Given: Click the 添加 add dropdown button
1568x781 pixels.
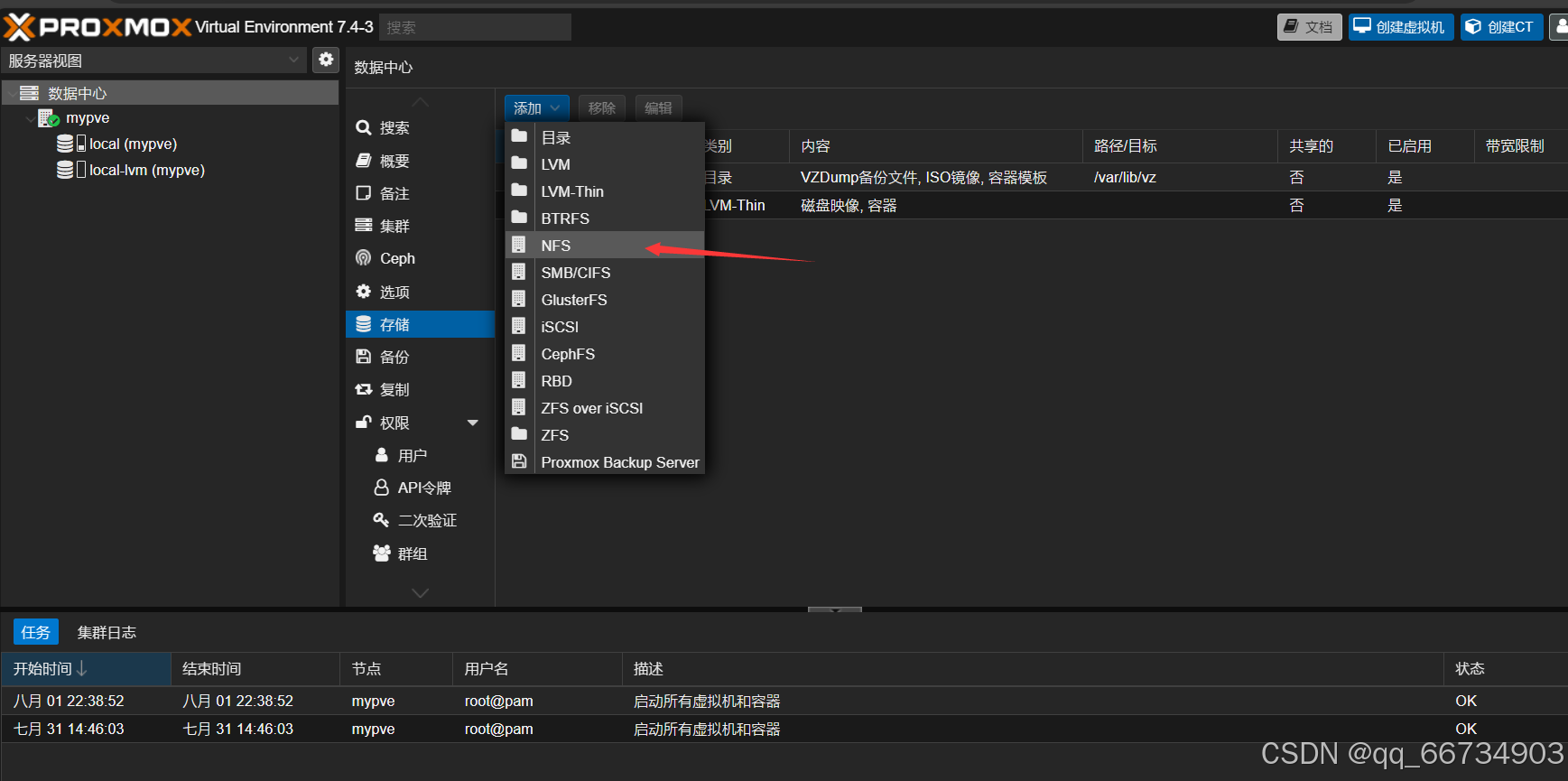Looking at the screenshot, I should (537, 108).
